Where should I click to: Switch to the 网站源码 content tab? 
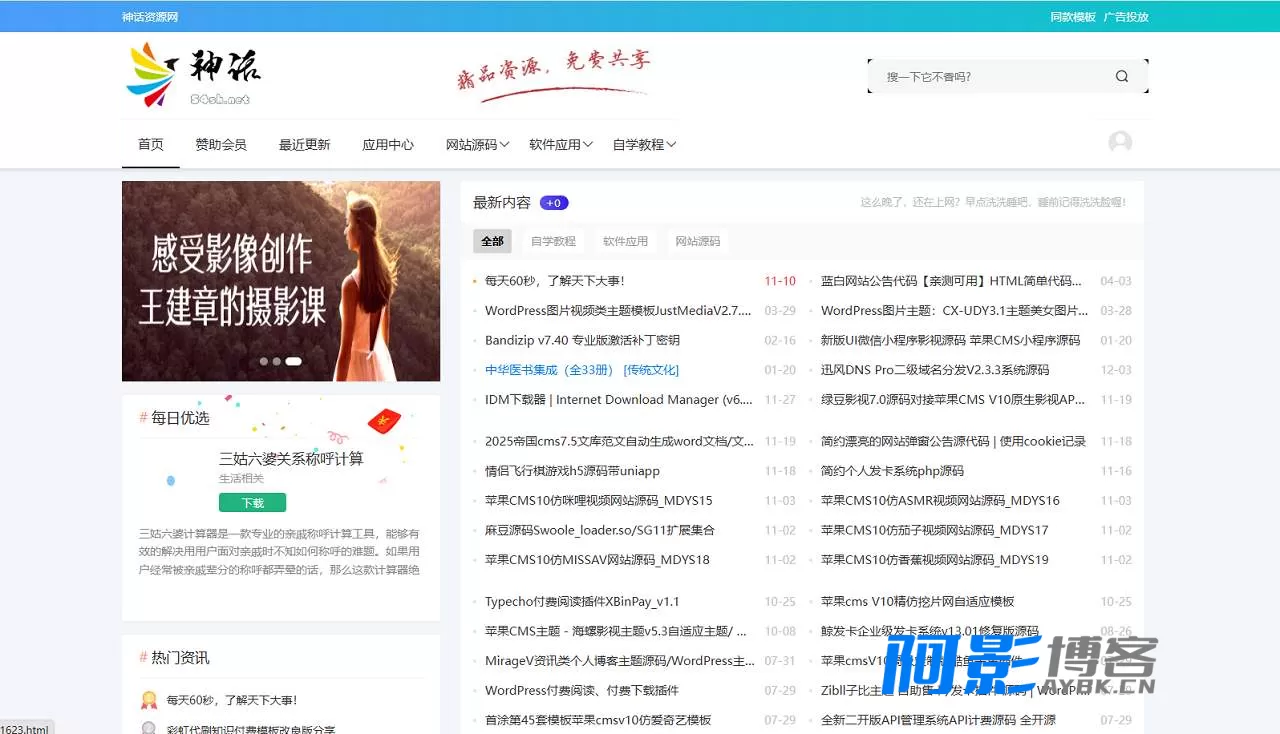click(x=698, y=241)
